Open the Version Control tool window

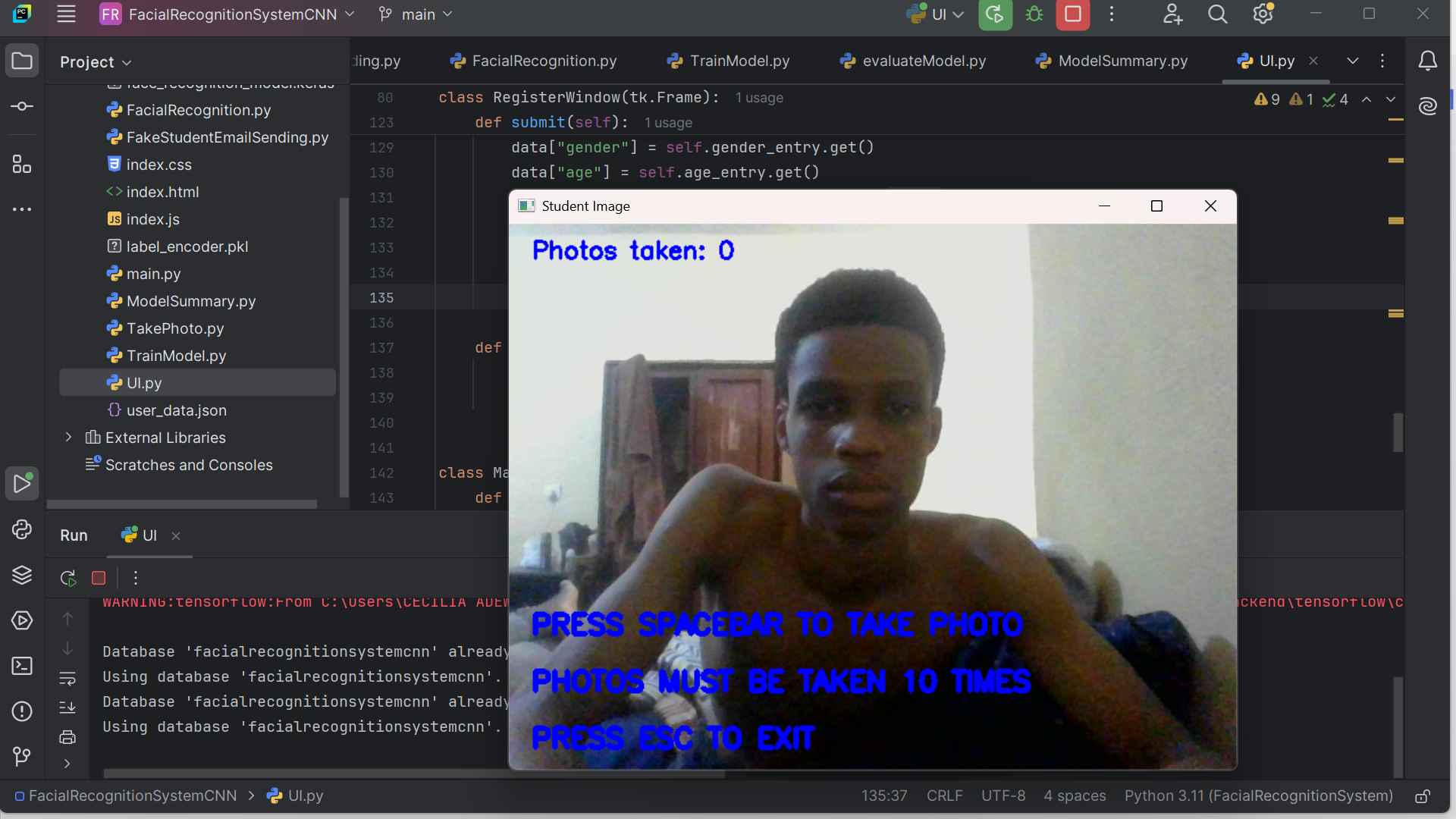click(x=22, y=756)
